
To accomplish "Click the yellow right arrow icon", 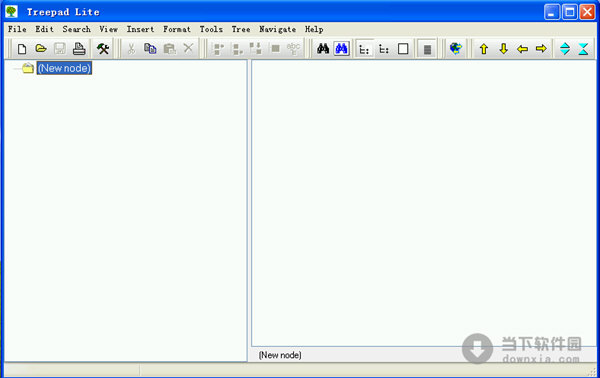I will 541,49.
